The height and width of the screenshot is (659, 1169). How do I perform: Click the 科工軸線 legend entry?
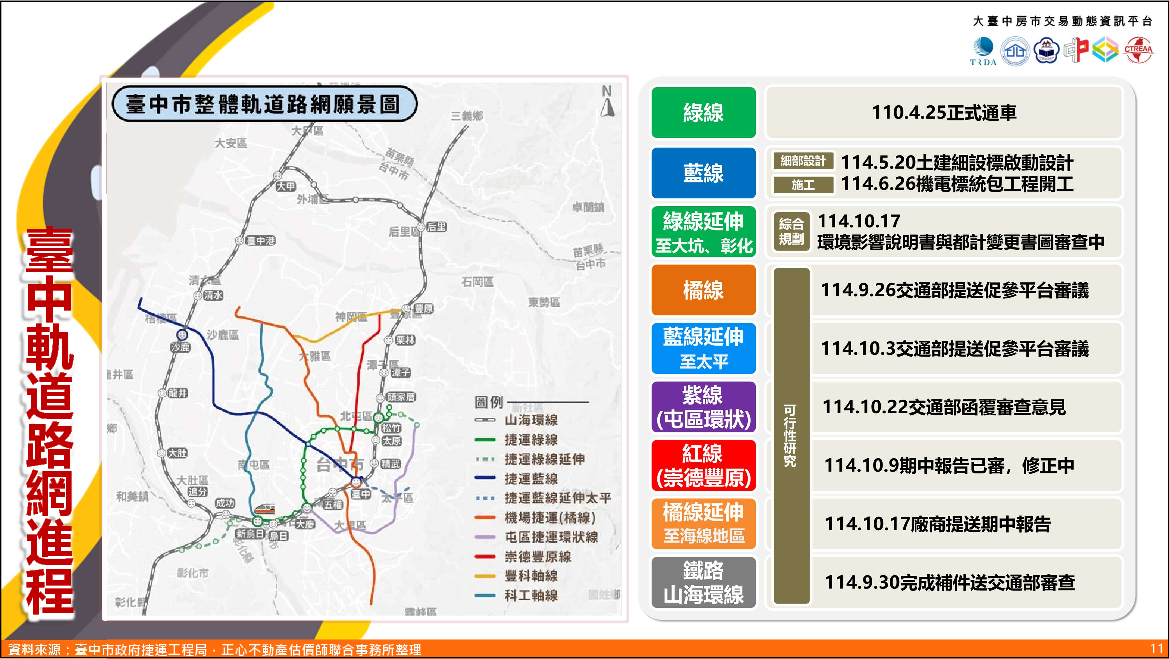(528, 595)
